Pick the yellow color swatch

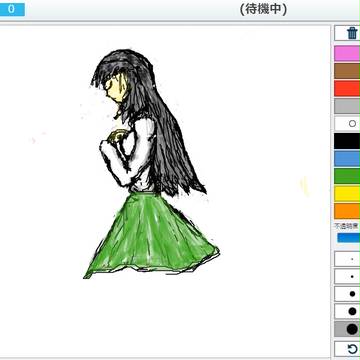point(347,194)
